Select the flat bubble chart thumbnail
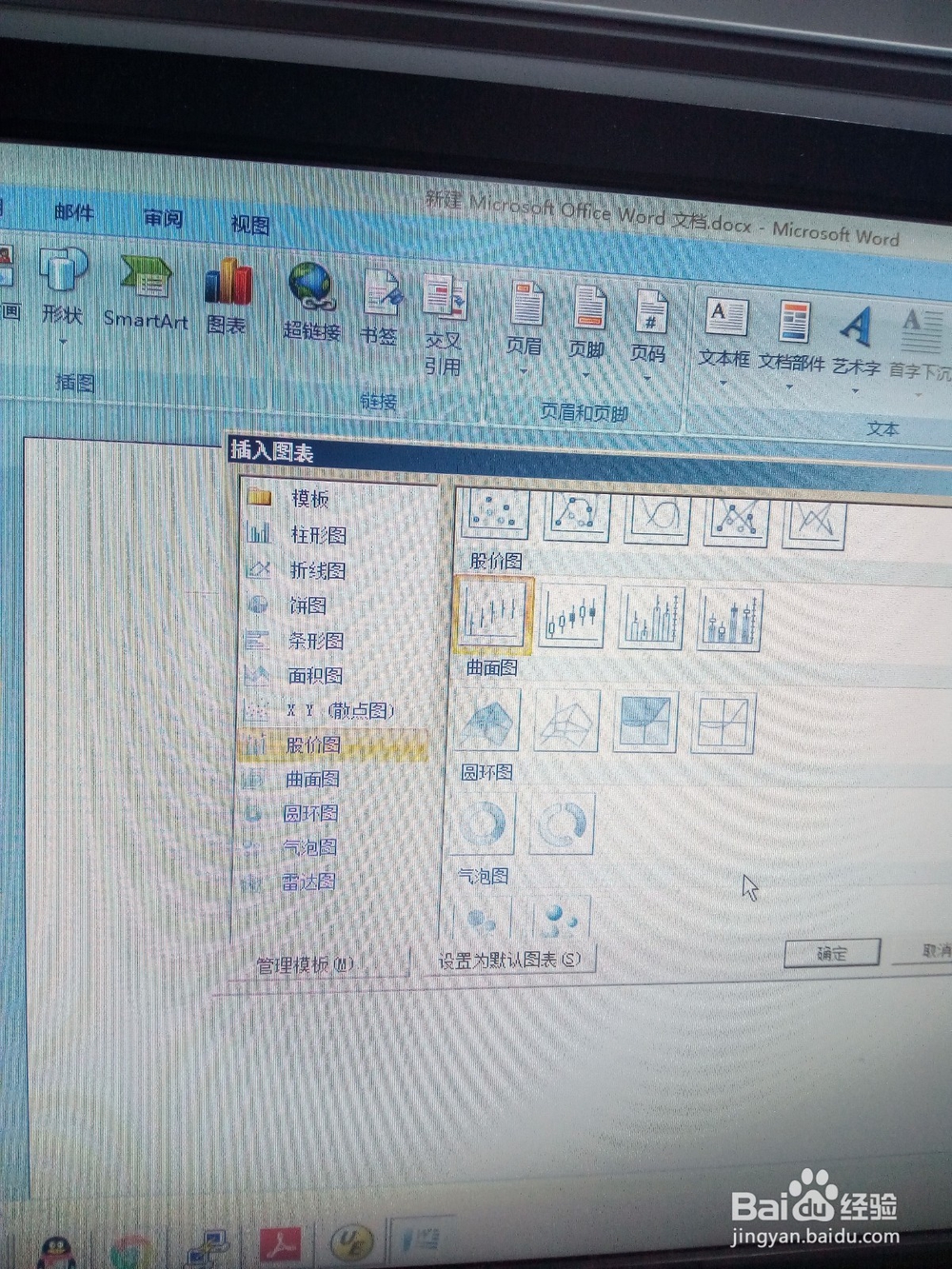 [x=482, y=918]
